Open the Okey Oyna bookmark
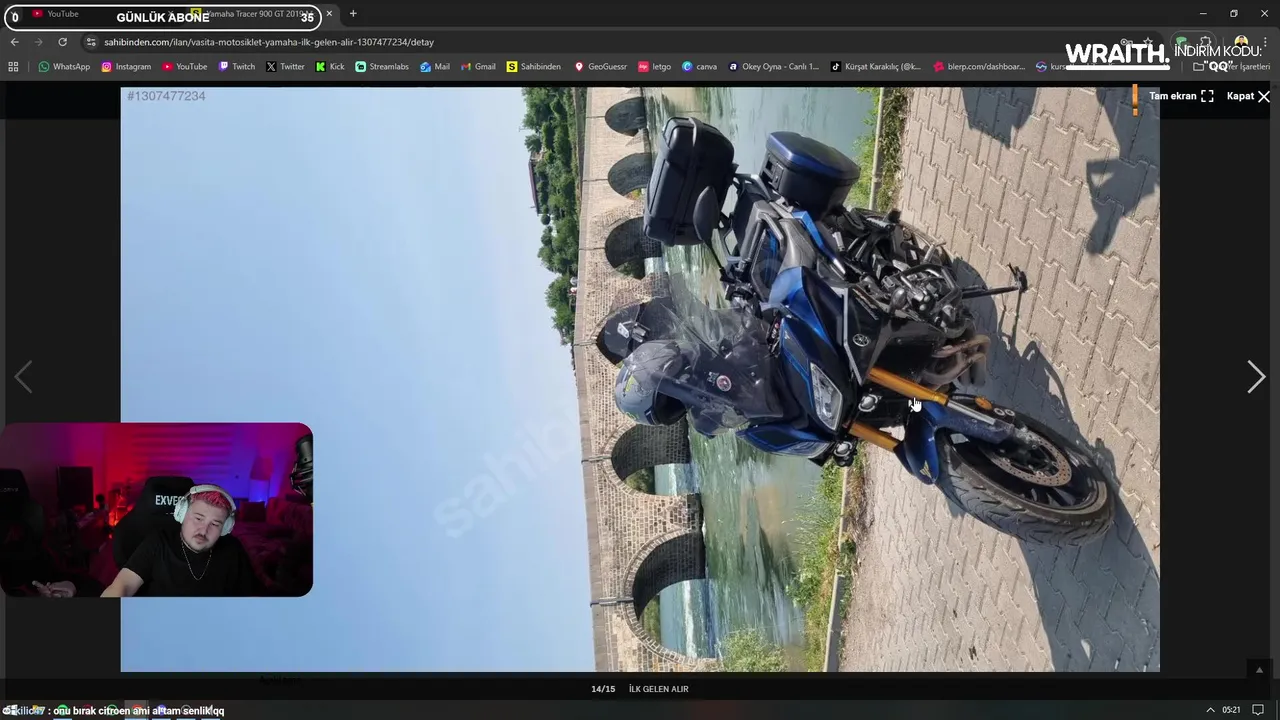Screen dimensions: 1280x720 [773, 67]
